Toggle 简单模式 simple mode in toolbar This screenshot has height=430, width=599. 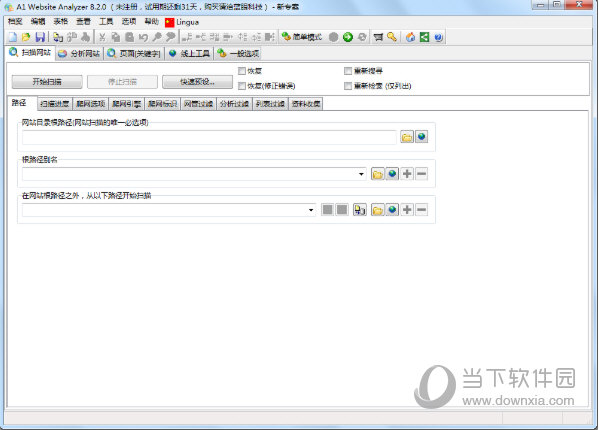[x=302, y=37]
